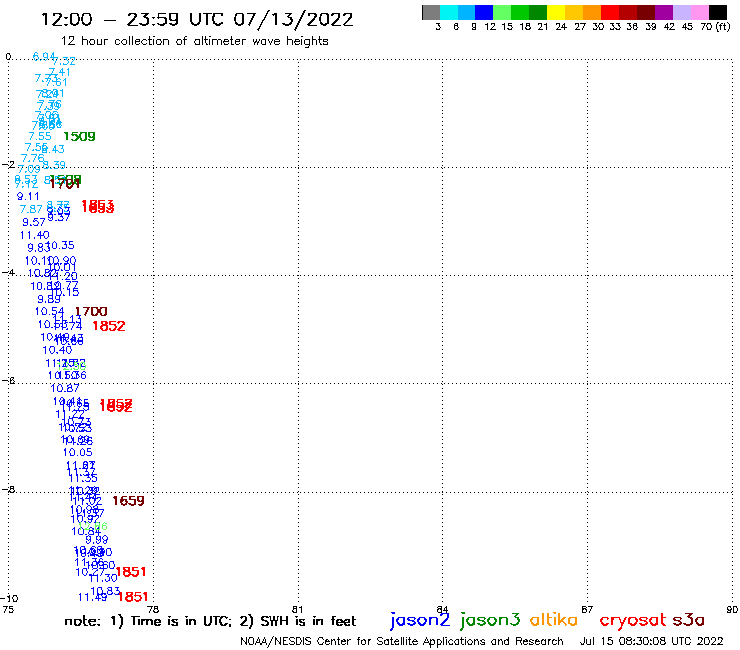Click the "70 (ft)" legend label

pos(715,26)
